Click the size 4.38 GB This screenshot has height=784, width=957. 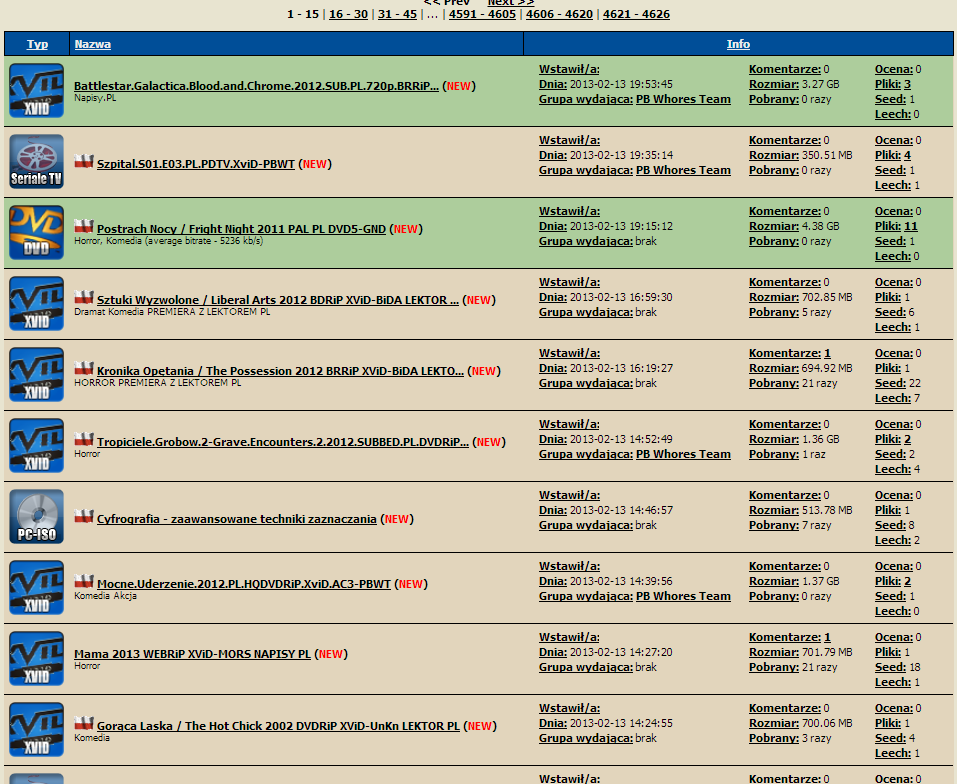pos(820,226)
